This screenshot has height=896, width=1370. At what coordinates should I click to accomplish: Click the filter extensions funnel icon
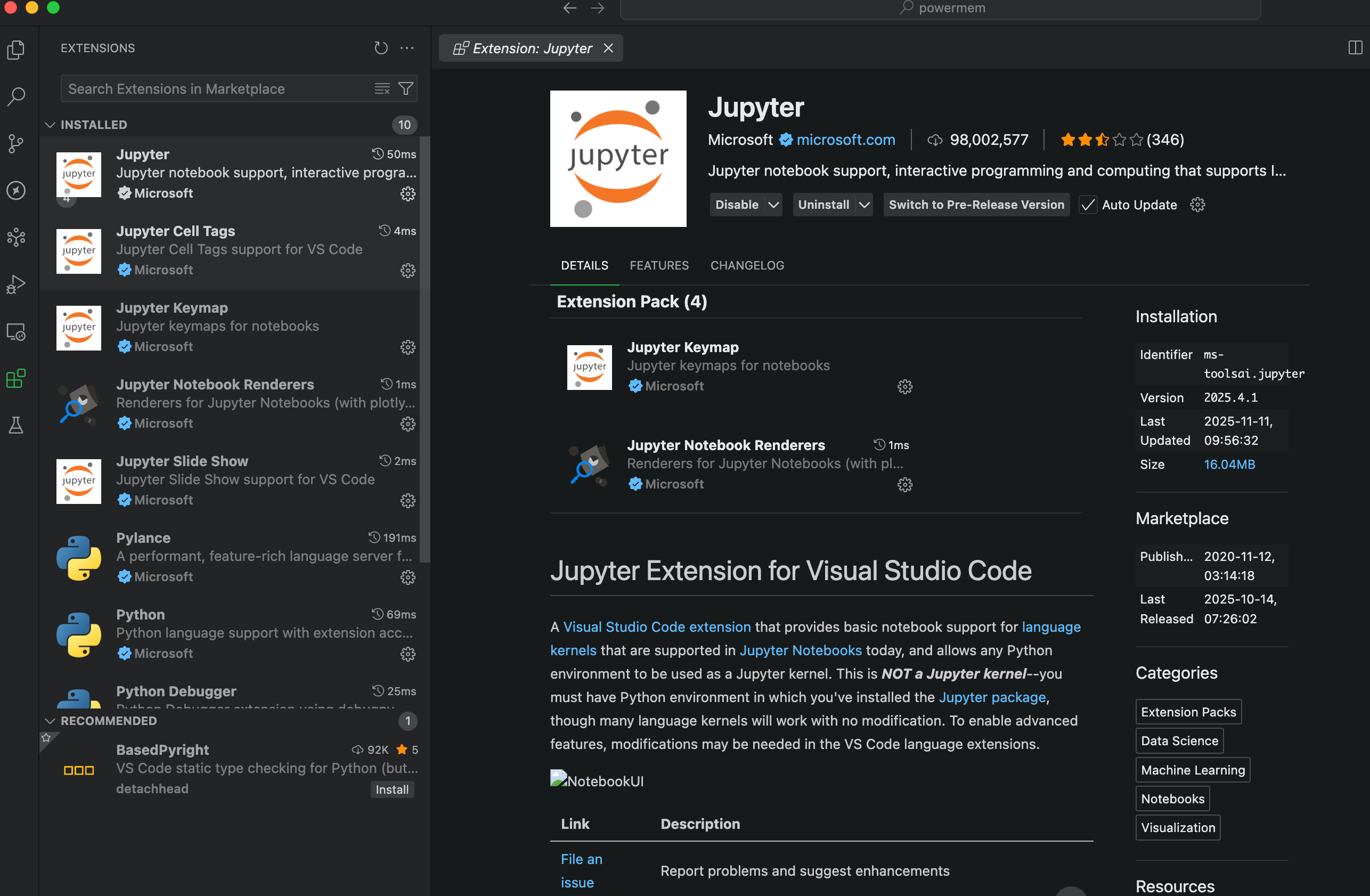(x=406, y=88)
